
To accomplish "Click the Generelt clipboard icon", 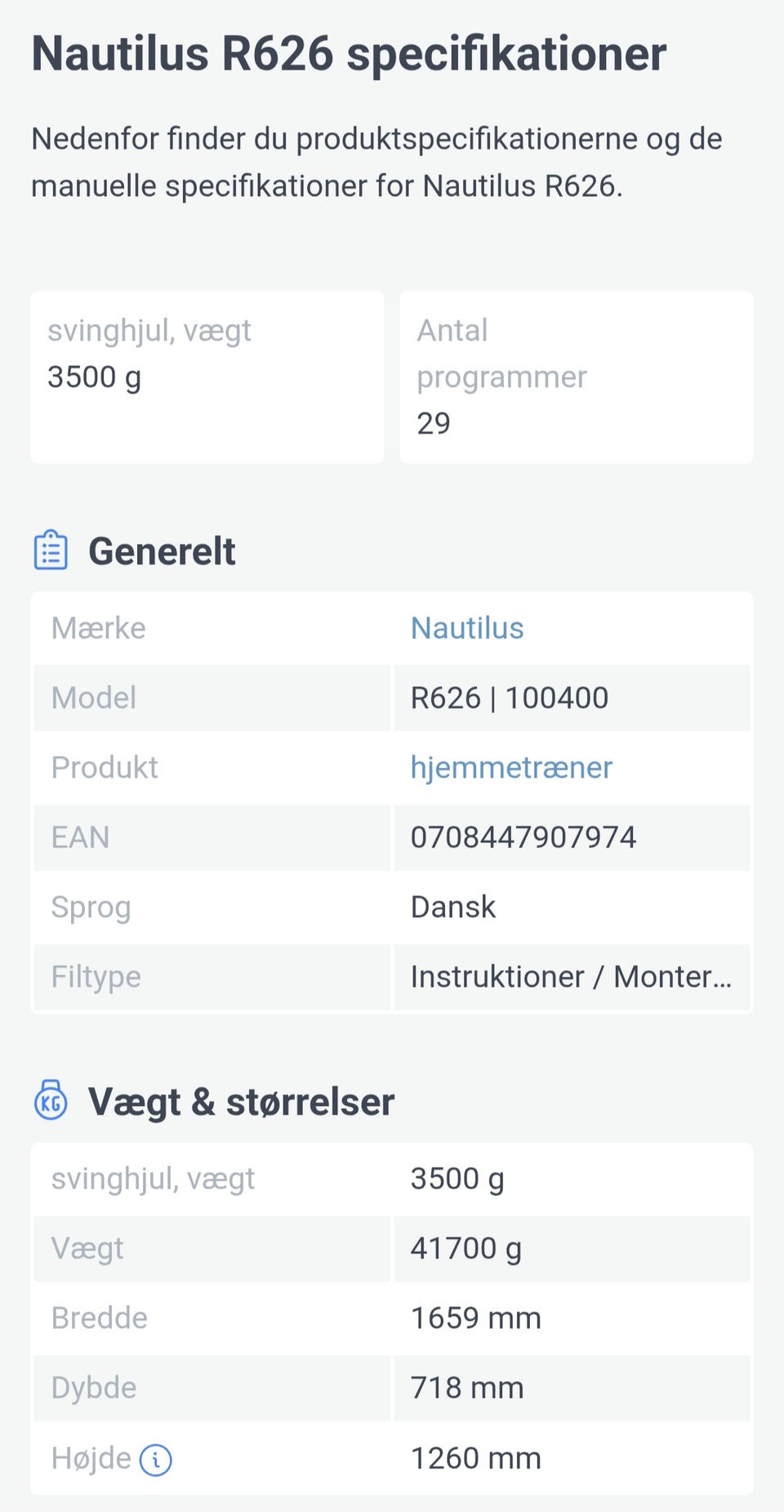I will point(51,550).
